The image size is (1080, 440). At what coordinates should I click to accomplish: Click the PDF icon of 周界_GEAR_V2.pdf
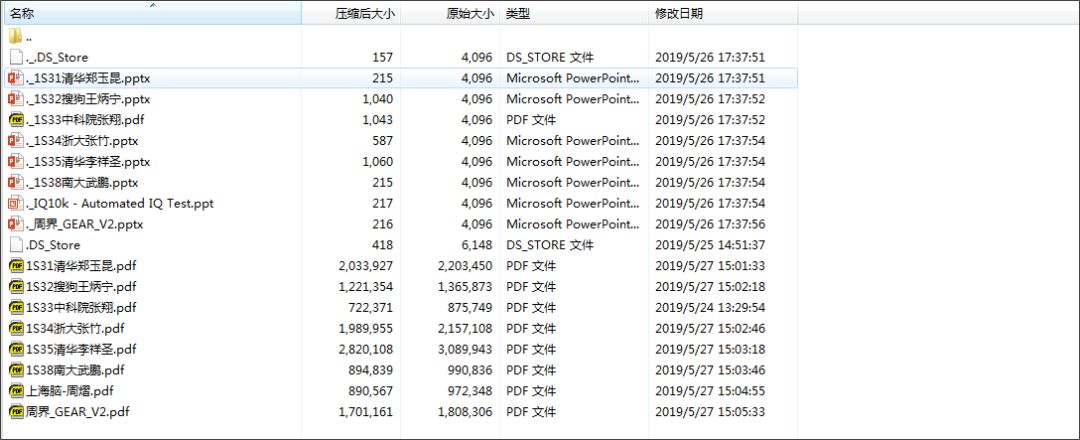(16, 412)
